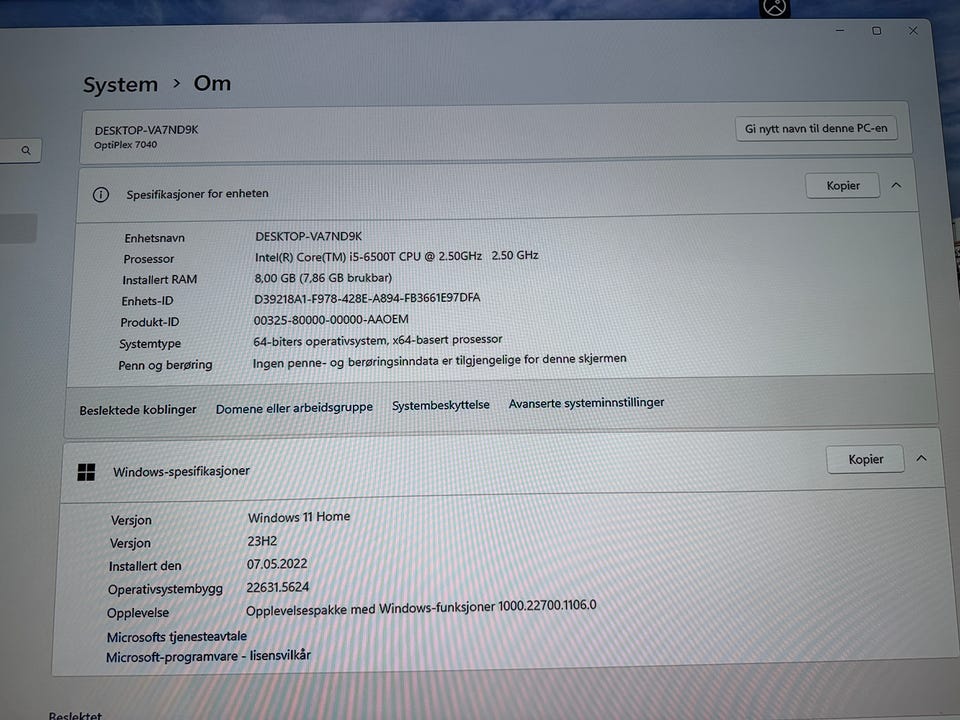Click the Ingen penne- og berøringsinndata text
Viewport: 960px width, 720px height.
440,361
